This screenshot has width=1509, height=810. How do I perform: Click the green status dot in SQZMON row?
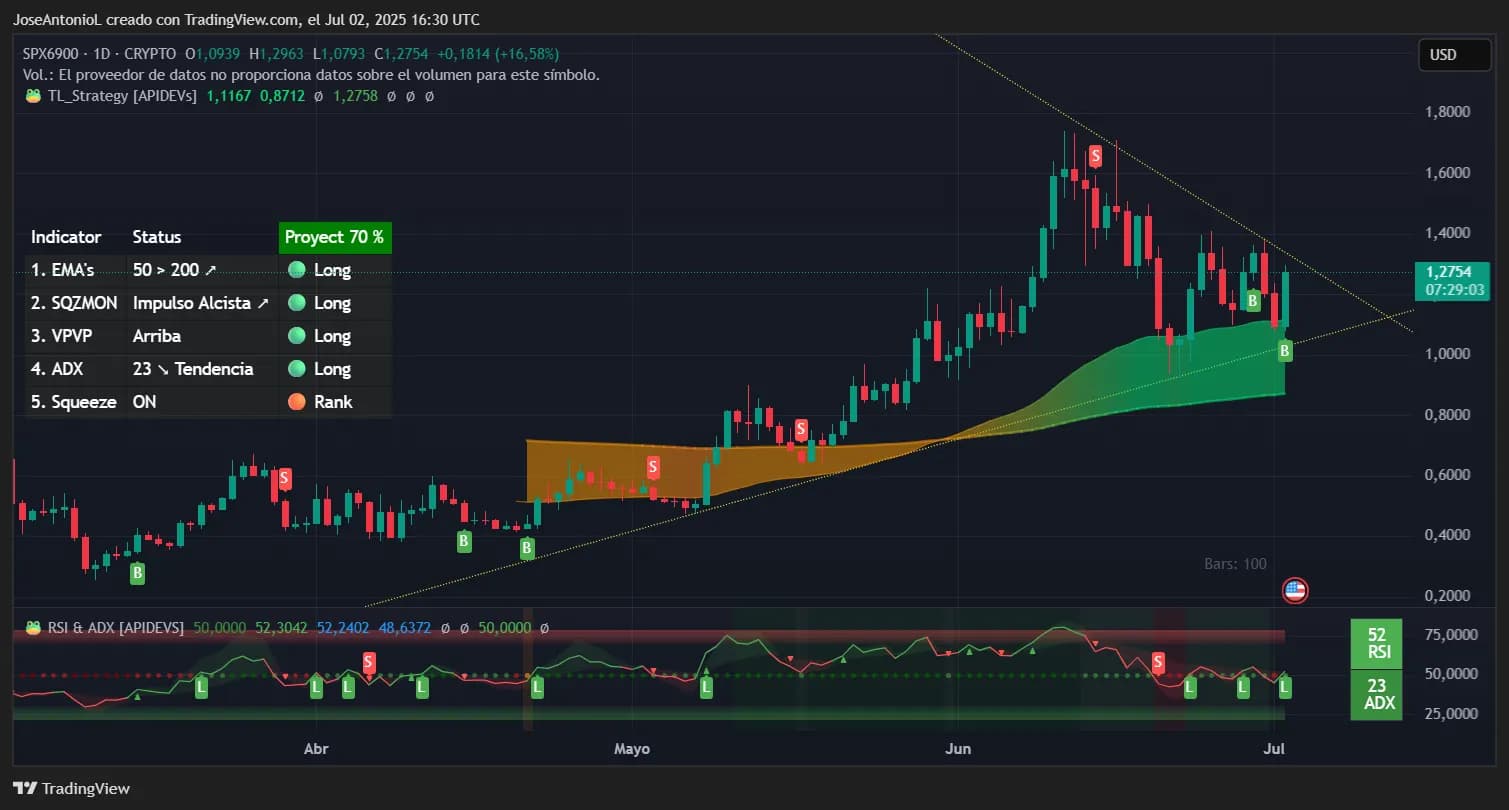296,303
